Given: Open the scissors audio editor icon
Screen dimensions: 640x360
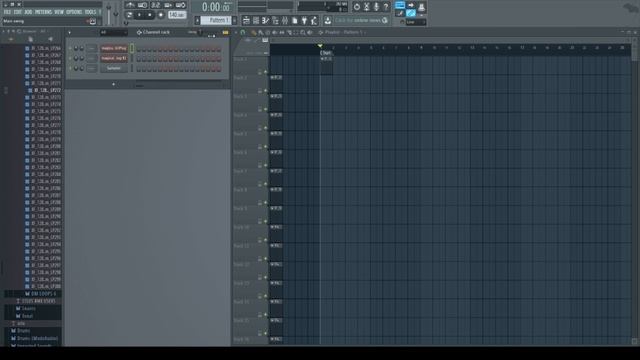Looking at the screenshot, I should pyautogui.click(x=367, y=7).
